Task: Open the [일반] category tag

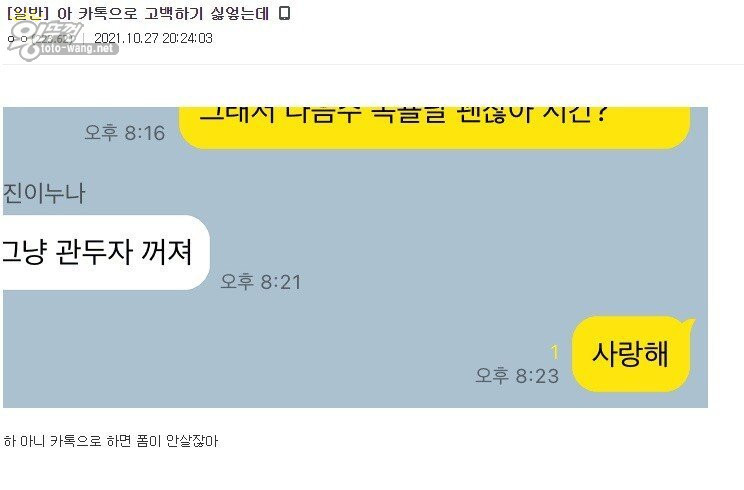Action: pyautogui.click(x=28, y=13)
